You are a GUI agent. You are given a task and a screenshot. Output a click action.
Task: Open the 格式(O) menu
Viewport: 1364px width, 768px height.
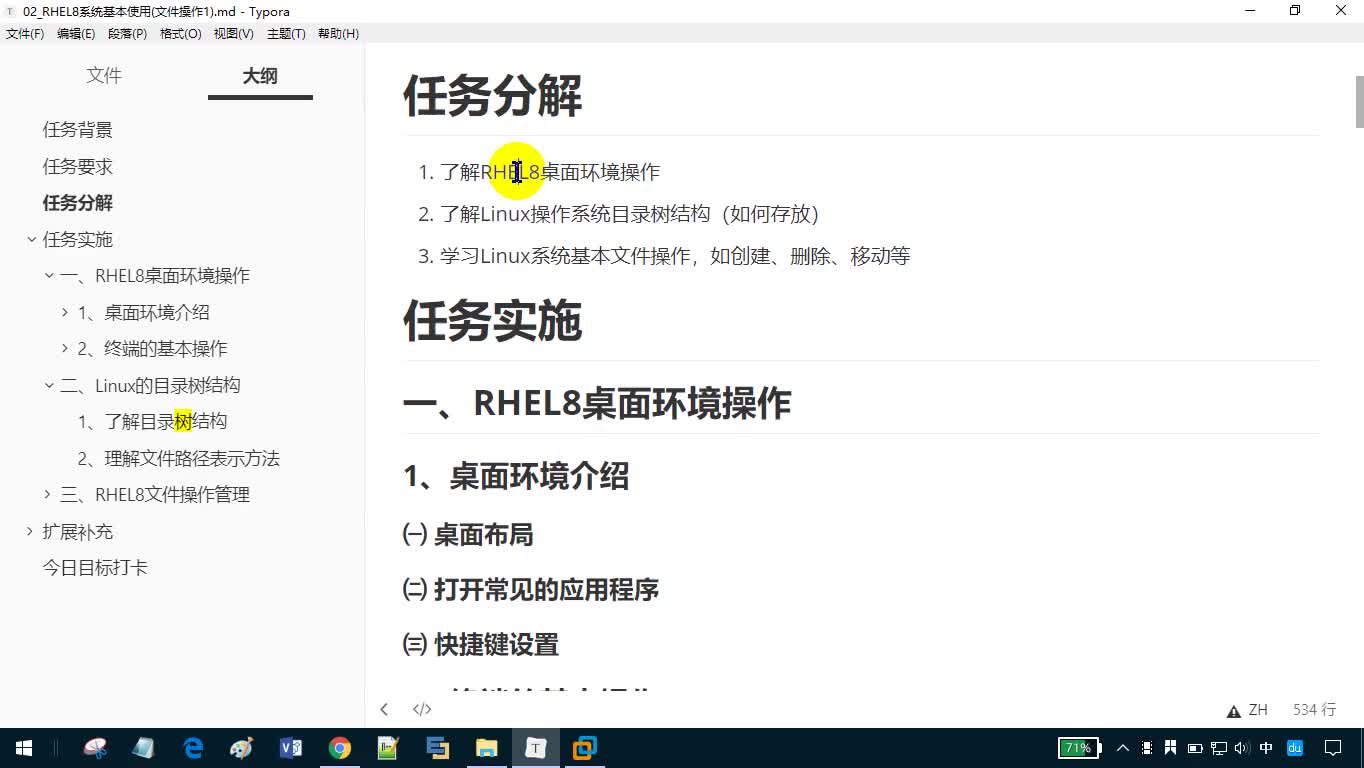[x=180, y=34]
